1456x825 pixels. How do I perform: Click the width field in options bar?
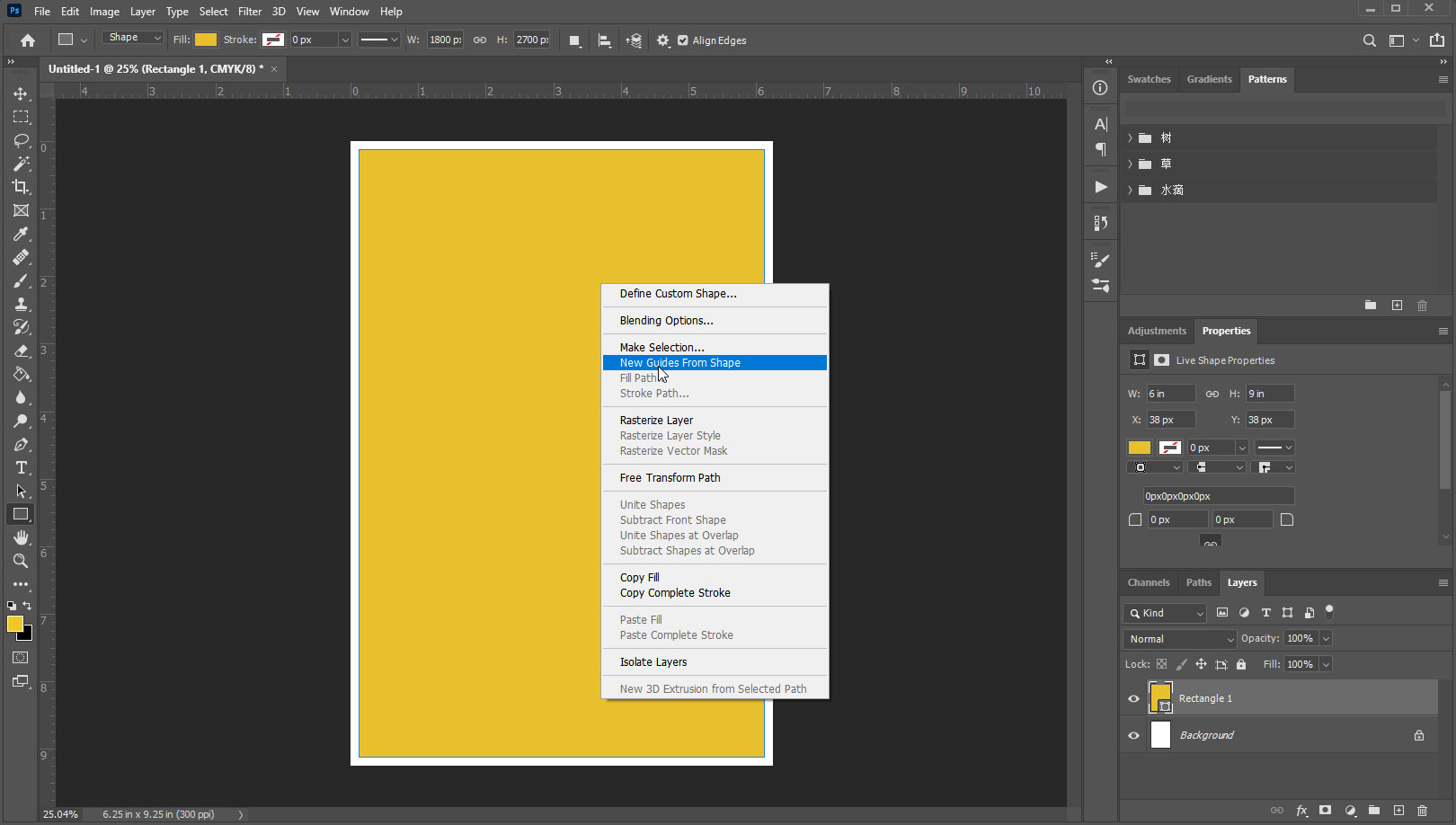click(445, 40)
